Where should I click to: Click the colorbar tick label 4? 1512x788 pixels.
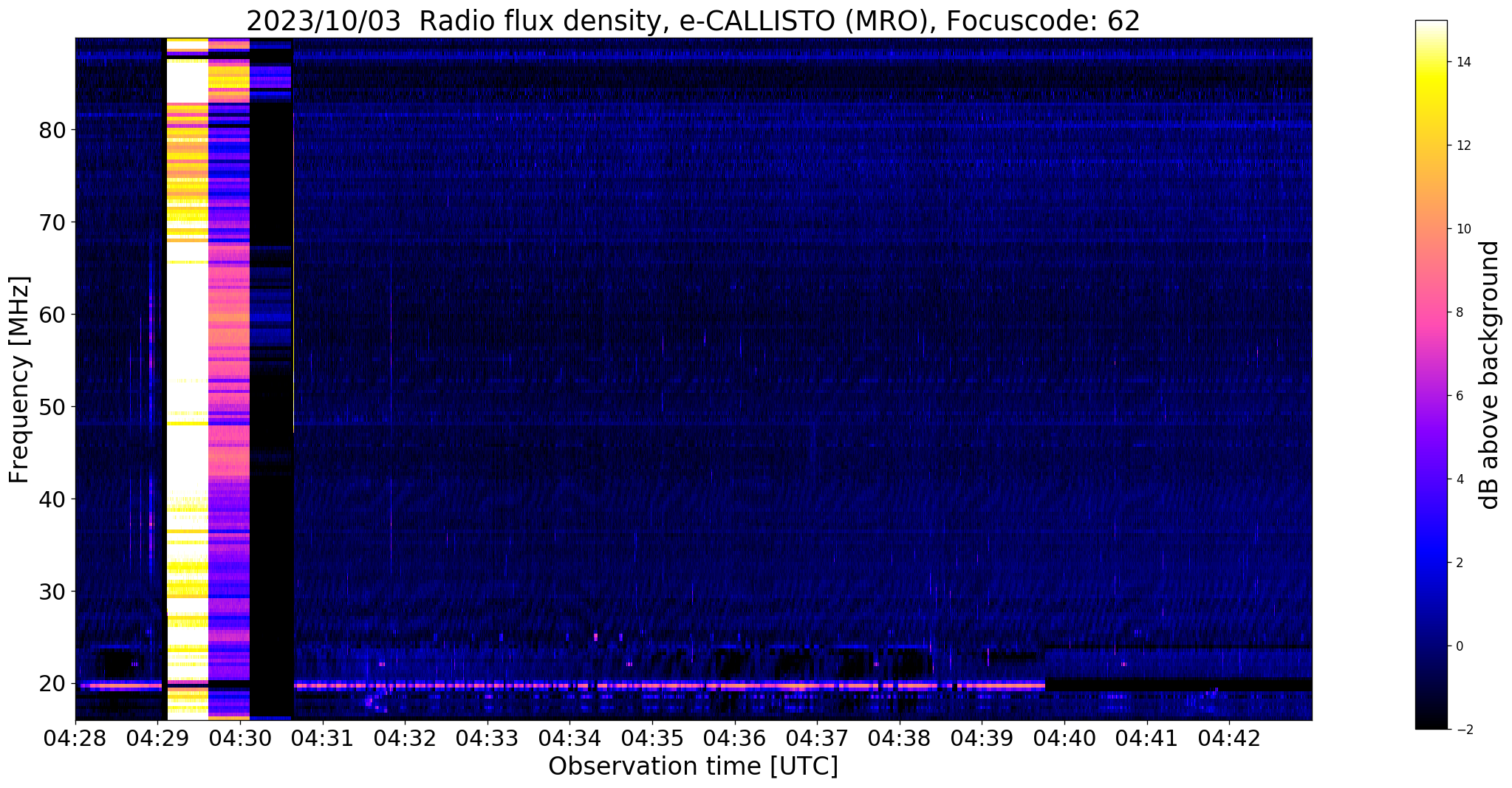click(x=1459, y=480)
